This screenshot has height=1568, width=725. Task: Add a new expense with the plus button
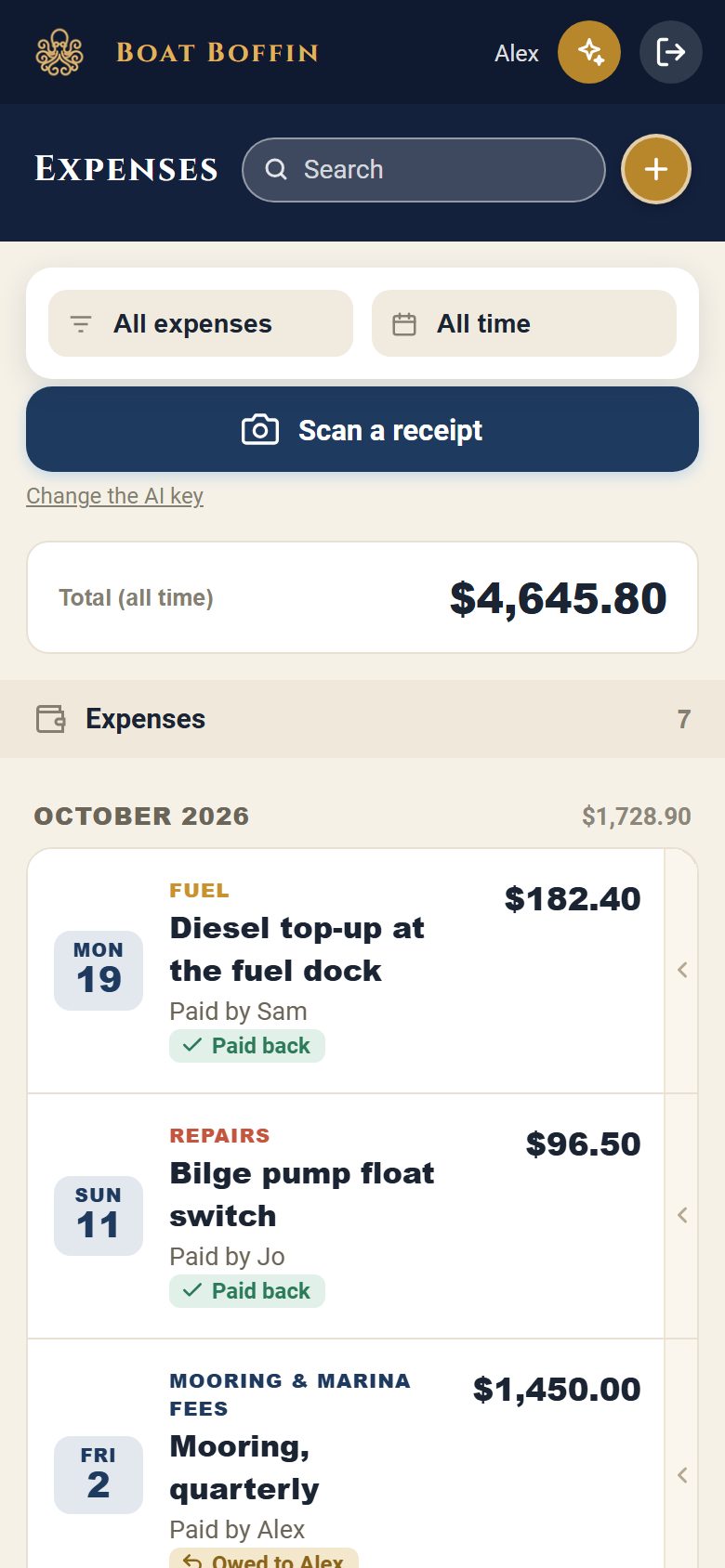click(x=656, y=169)
